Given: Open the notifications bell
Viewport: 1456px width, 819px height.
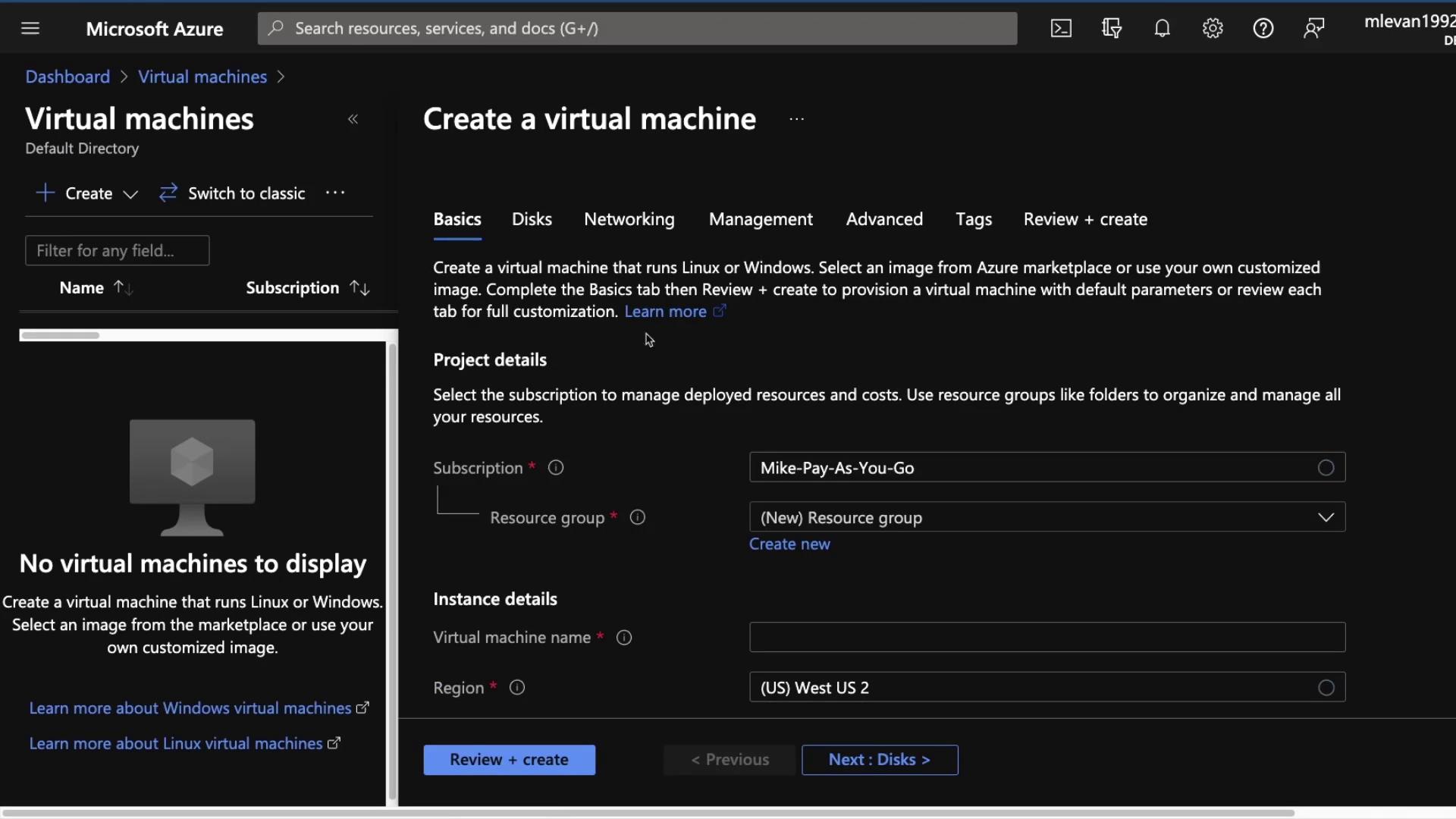Looking at the screenshot, I should click(1162, 29).
